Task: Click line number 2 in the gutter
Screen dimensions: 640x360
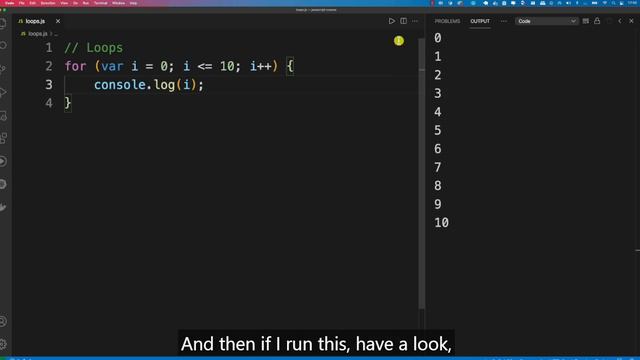Action: point(49,66)
